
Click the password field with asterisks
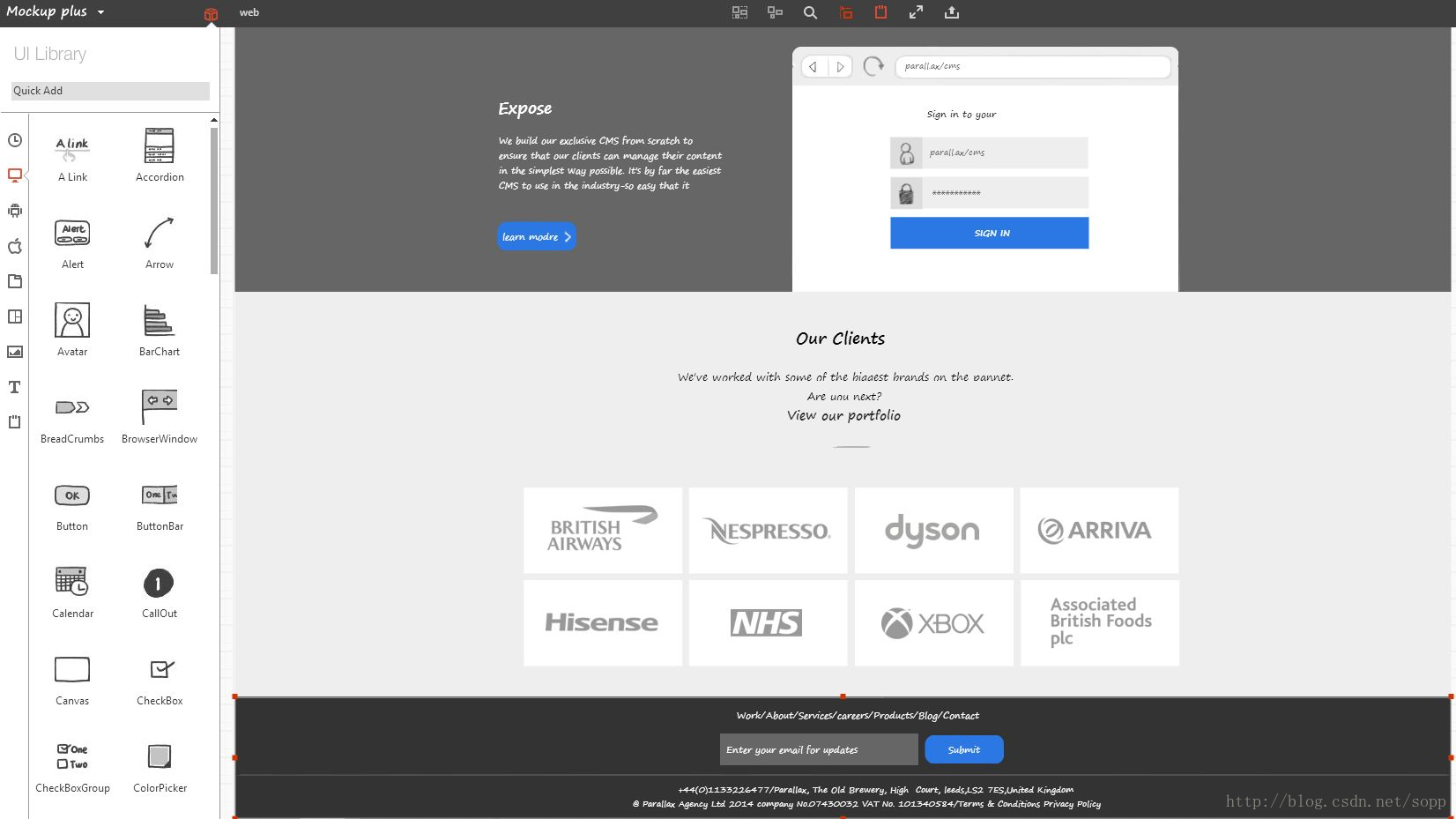989,193
